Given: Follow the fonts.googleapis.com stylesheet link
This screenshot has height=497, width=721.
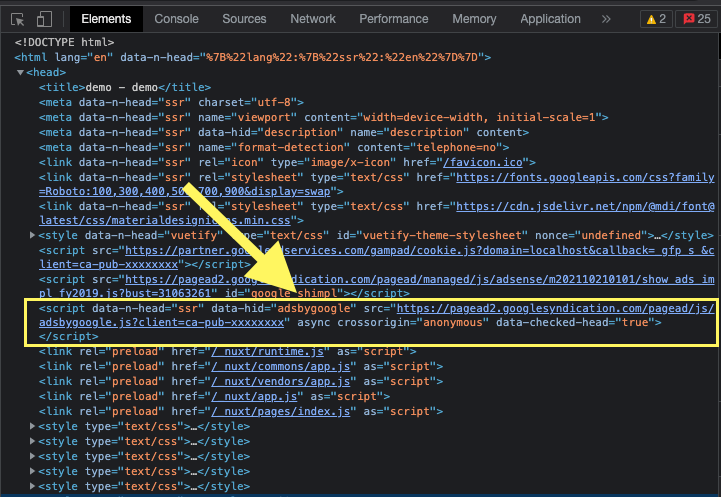Looking at the screenshot, I should tap(585, 177).
